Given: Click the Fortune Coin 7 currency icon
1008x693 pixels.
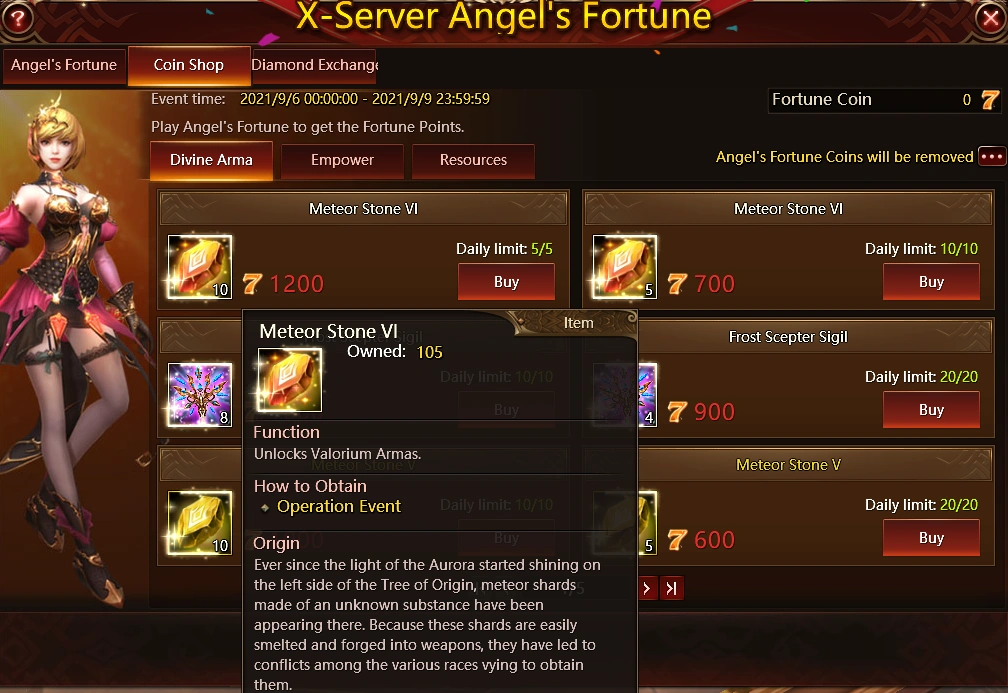Looking at the screenshot, I should (989, 100).
